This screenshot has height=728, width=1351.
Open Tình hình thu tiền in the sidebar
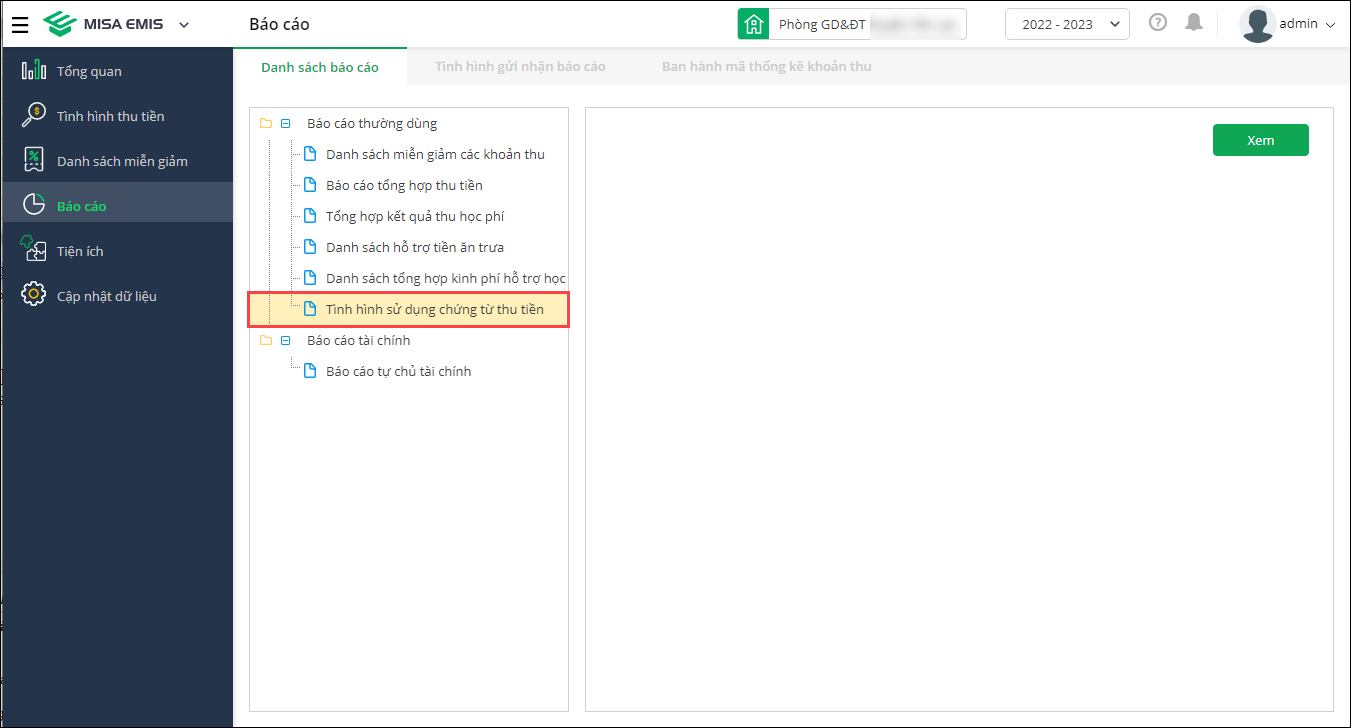coord(117,116)
